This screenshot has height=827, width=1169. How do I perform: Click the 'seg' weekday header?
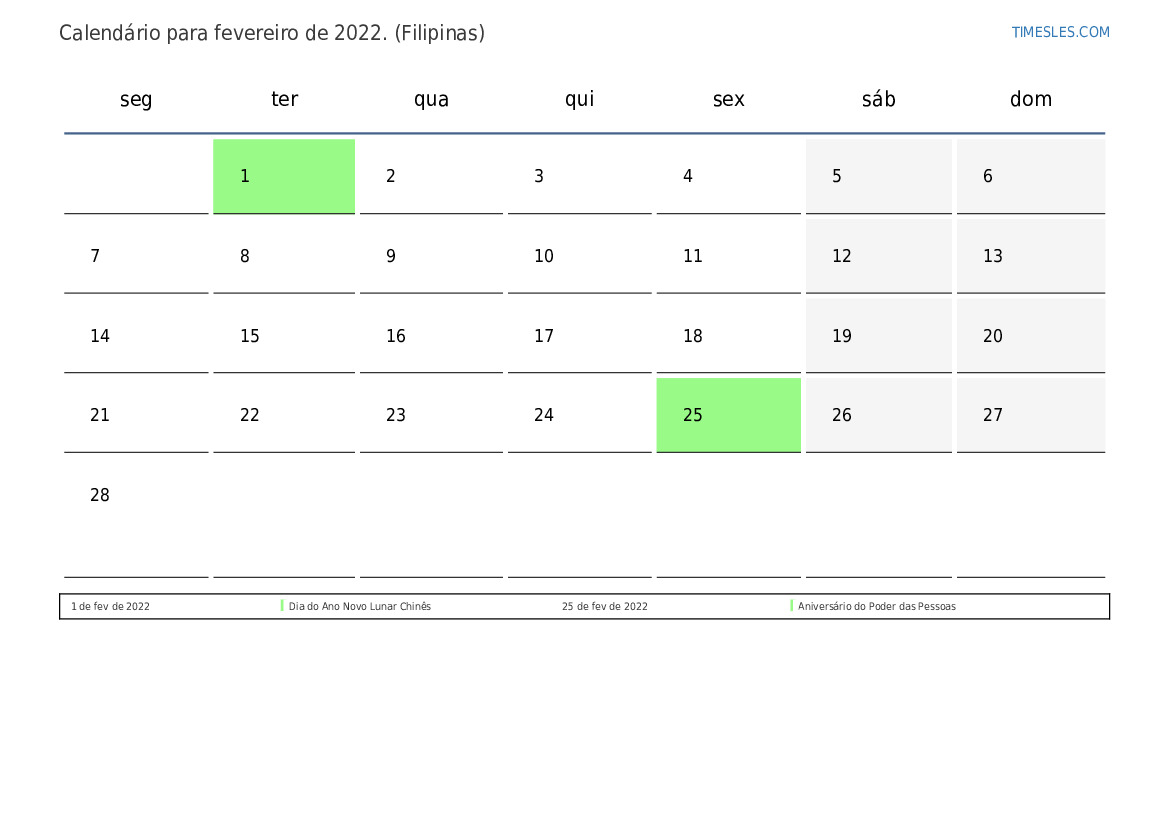pyautogui.click(x=136, y=99)
